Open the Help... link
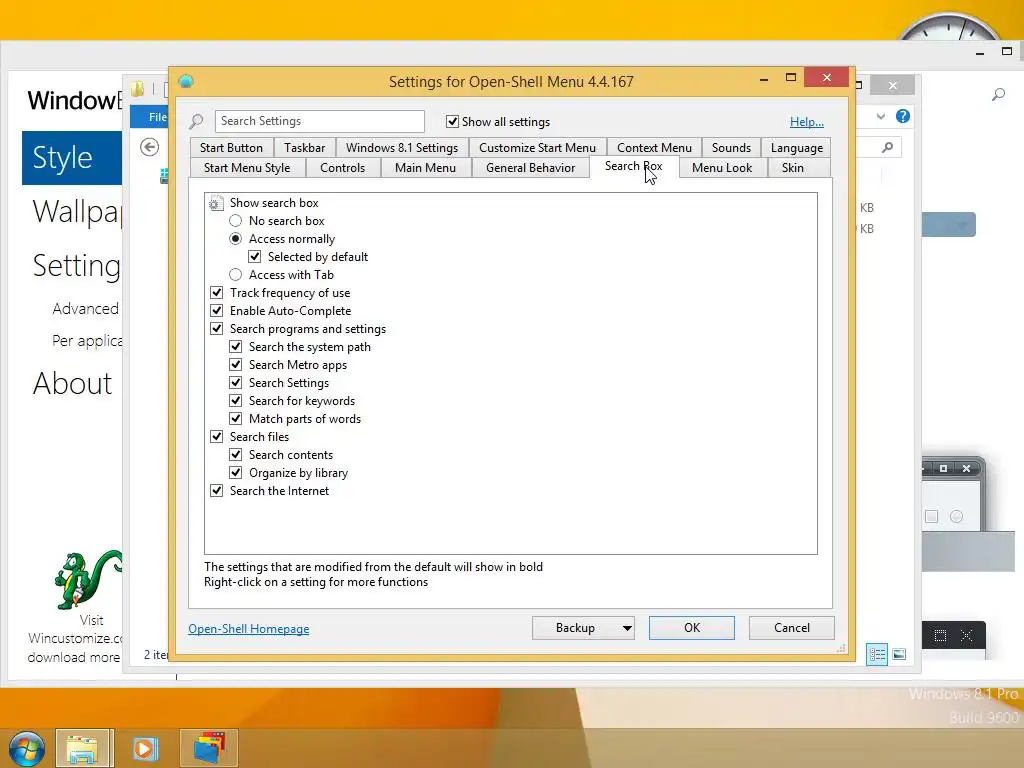The width and height of the screenshot is (1024, 768). tap(807, 122)
